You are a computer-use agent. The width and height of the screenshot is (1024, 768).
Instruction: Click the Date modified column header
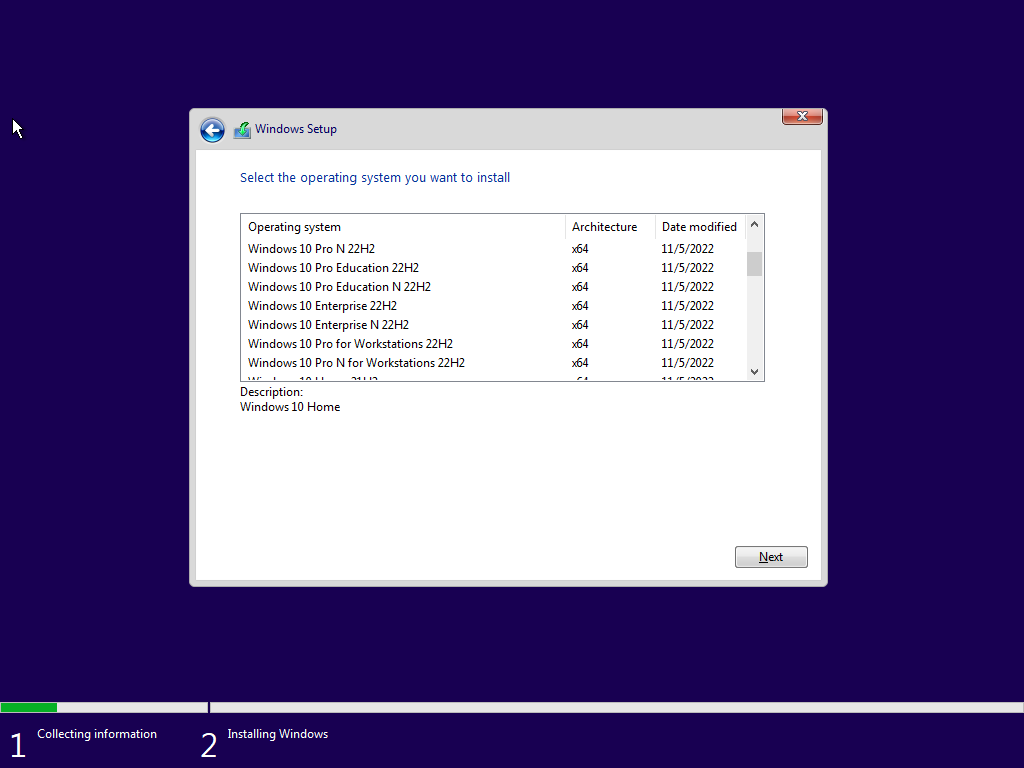pyautogui.click(x=700, y=227)
